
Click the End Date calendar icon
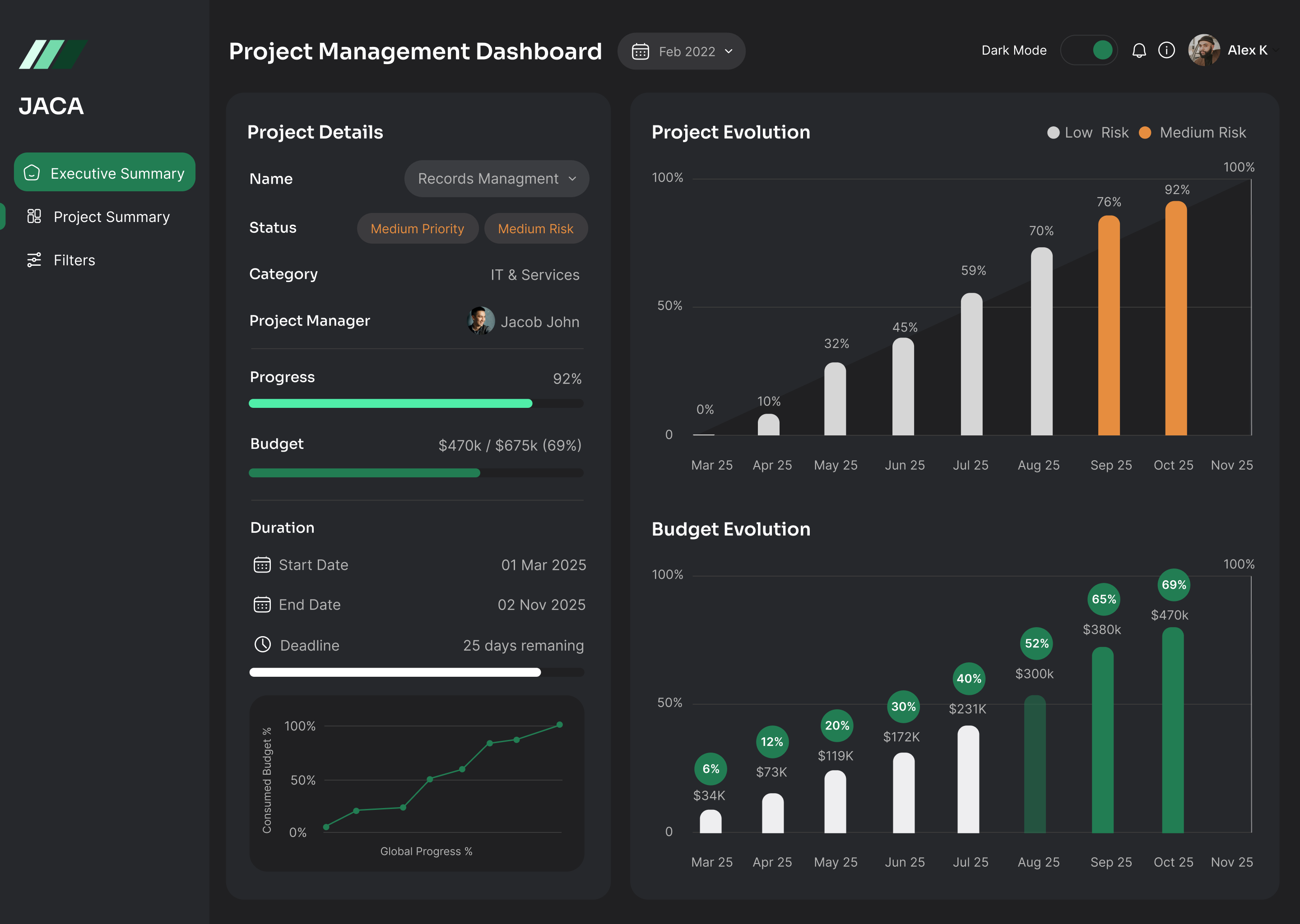[x=262, y=604]
